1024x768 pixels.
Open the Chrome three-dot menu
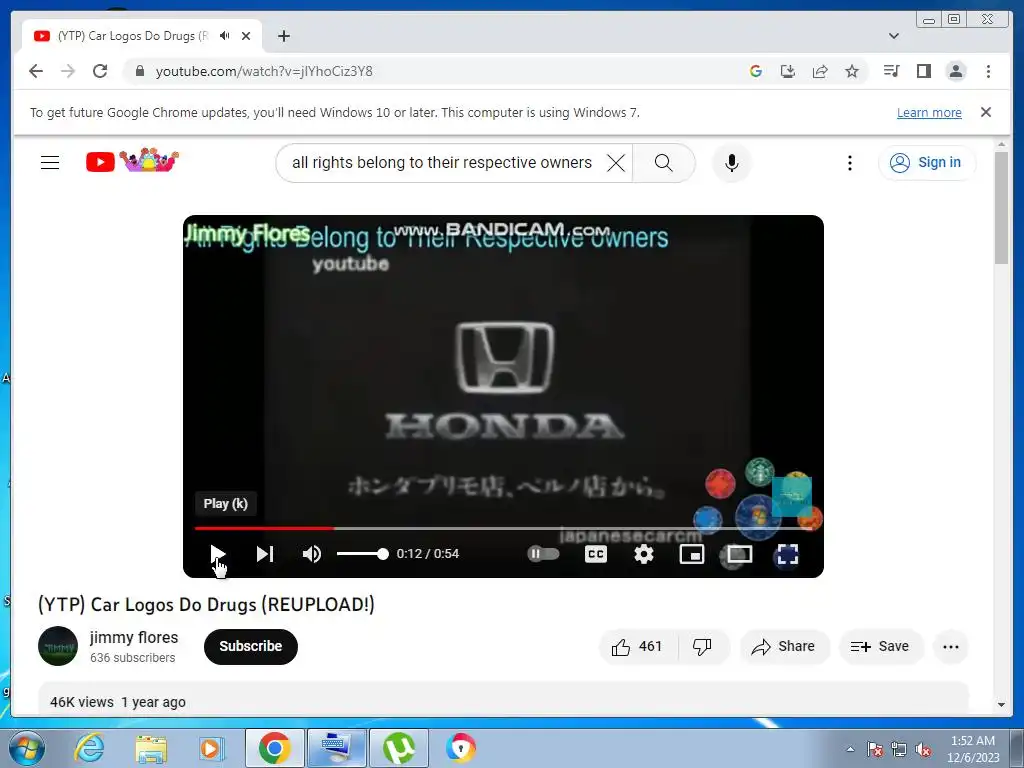[x=988, y=71]
